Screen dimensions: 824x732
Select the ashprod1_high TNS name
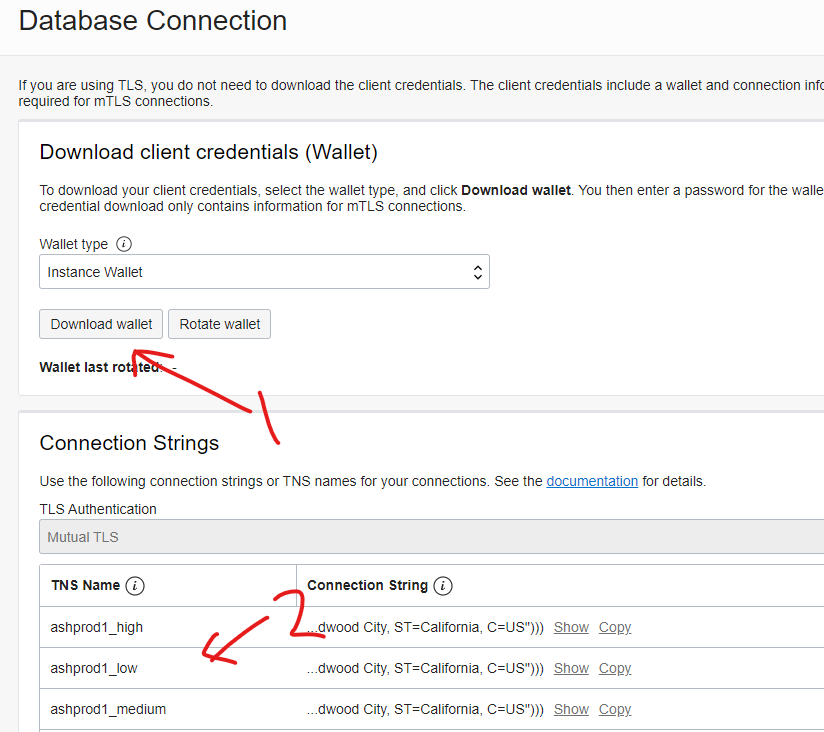(97, 627)
